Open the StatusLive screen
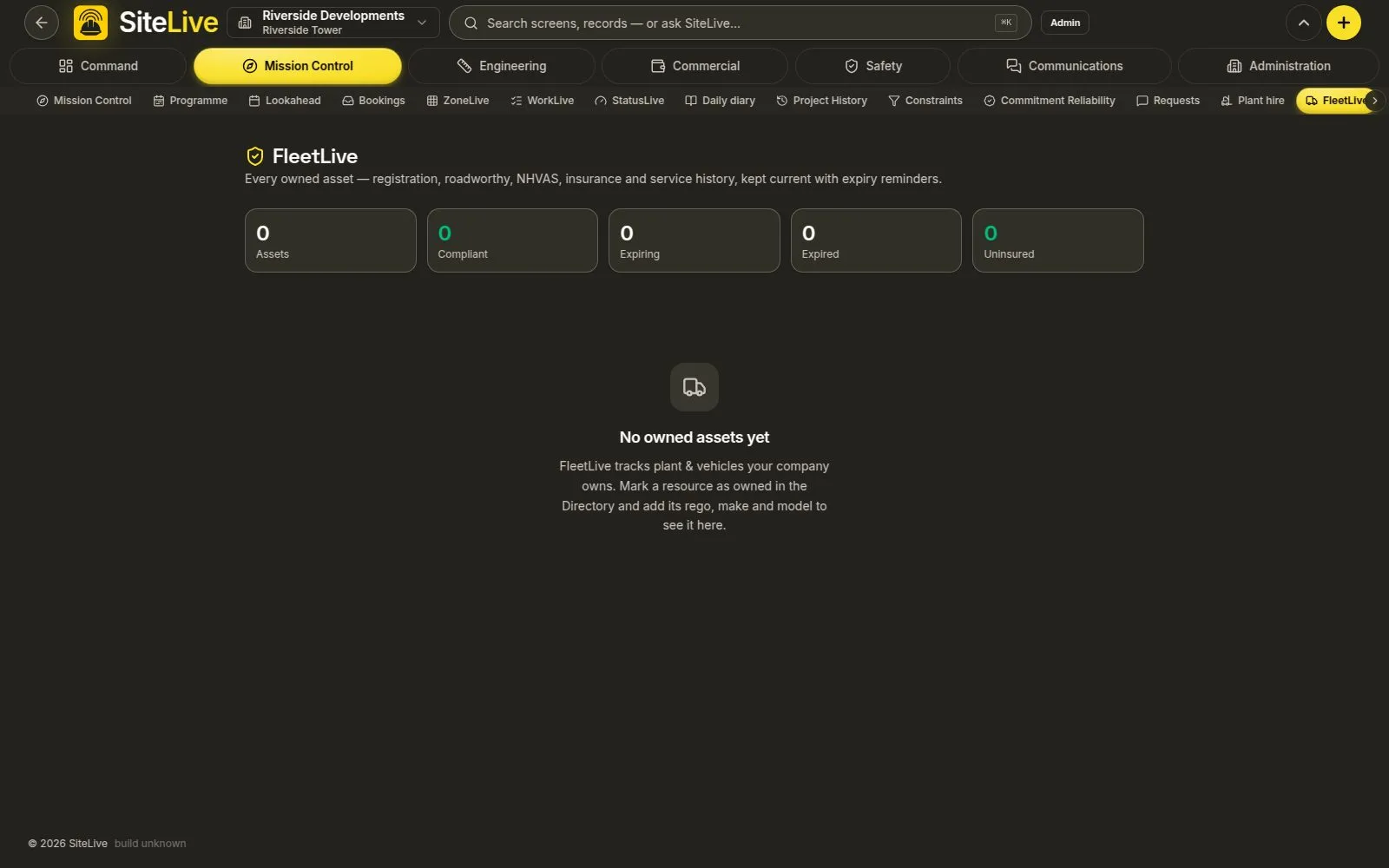Image resolution: width=1389 pixels, height=868 pixels. [629, 101]
